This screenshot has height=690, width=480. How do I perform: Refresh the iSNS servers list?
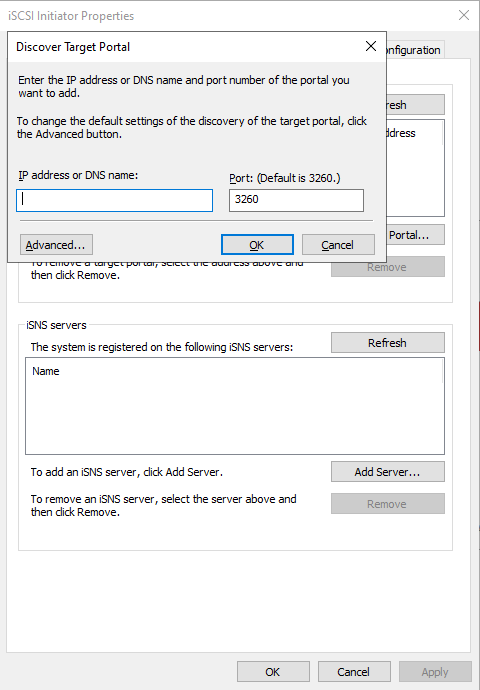(x=388, y=343)
